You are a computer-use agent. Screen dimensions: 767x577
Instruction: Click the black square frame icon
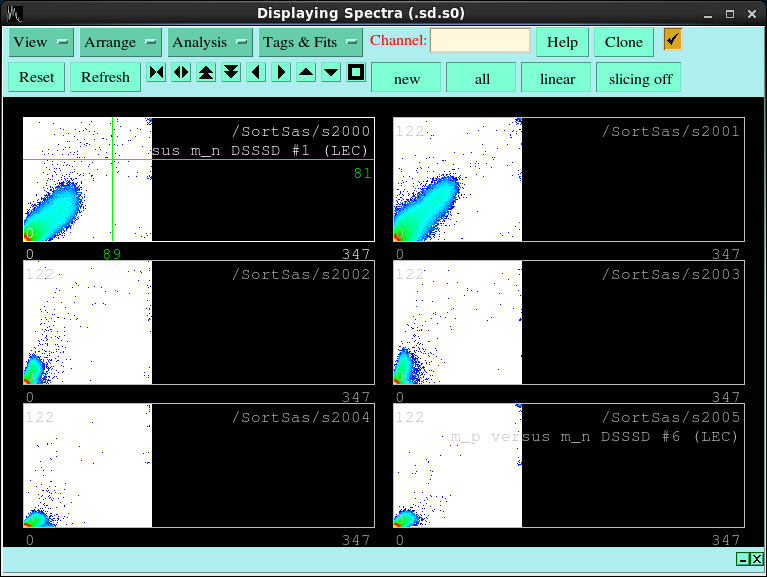click(x=356, y=73)
